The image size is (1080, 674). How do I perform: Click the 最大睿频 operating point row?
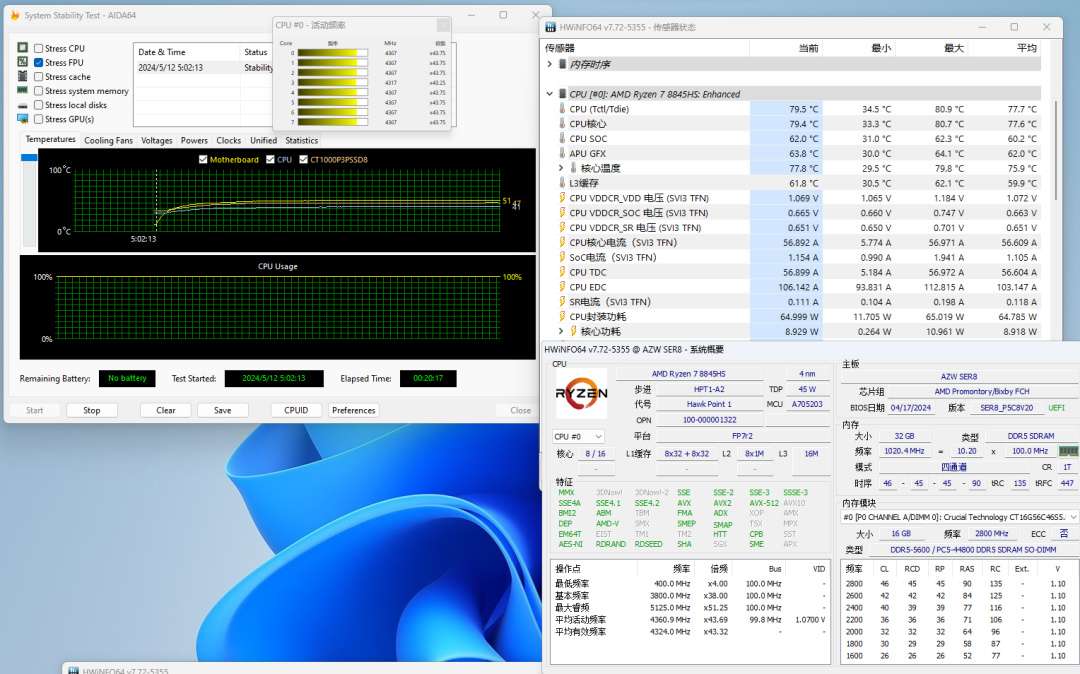[x=690, y=608]
